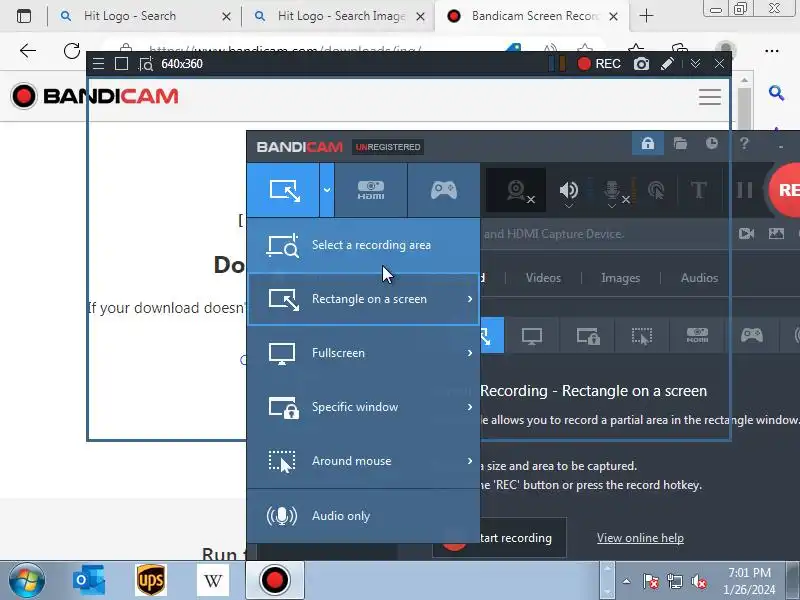The width and height of the screenshot is (800, 600).
Task: Click the browser sidebar search icon
Action: tap(777, 93)
